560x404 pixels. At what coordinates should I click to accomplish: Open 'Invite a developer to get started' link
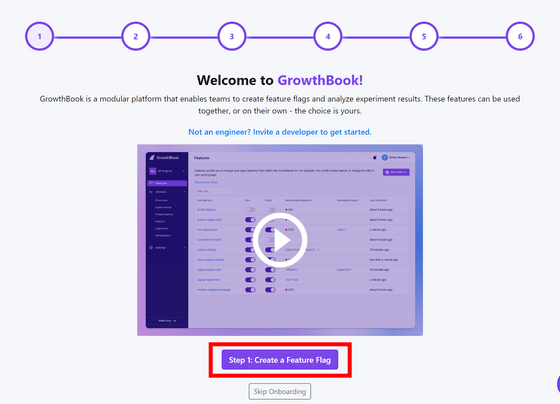280,132
